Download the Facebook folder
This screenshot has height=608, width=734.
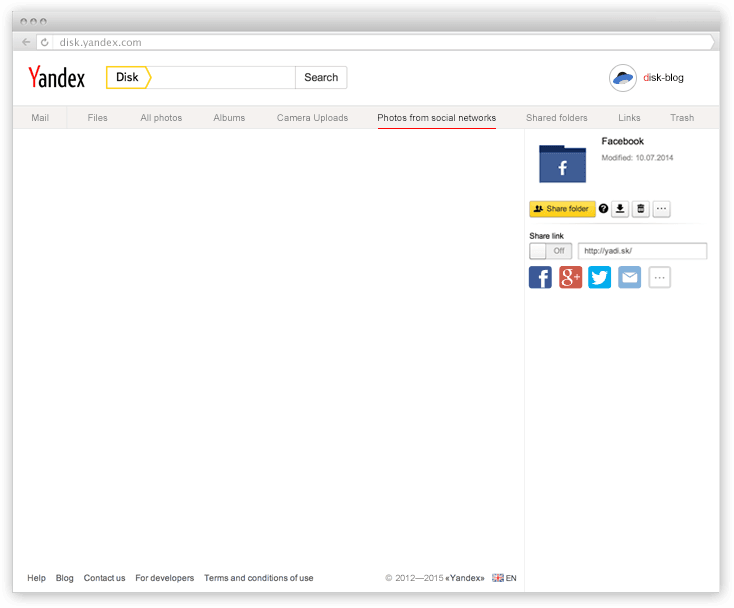[620, 209]
